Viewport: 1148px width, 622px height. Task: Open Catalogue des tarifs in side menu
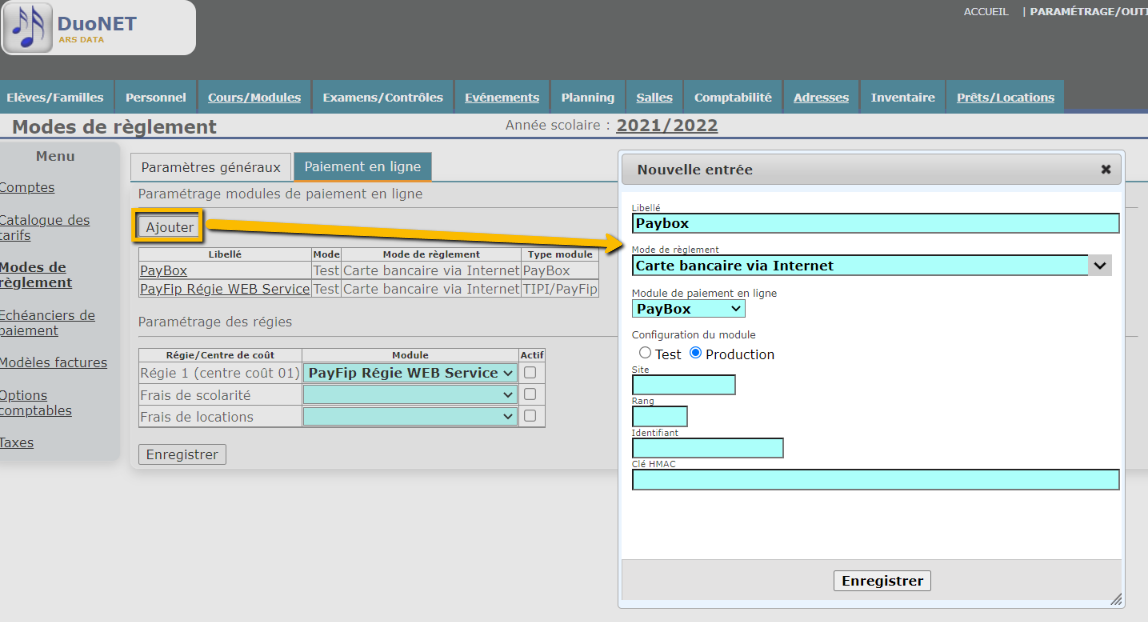pyautogui.click(x=45, y=228)
